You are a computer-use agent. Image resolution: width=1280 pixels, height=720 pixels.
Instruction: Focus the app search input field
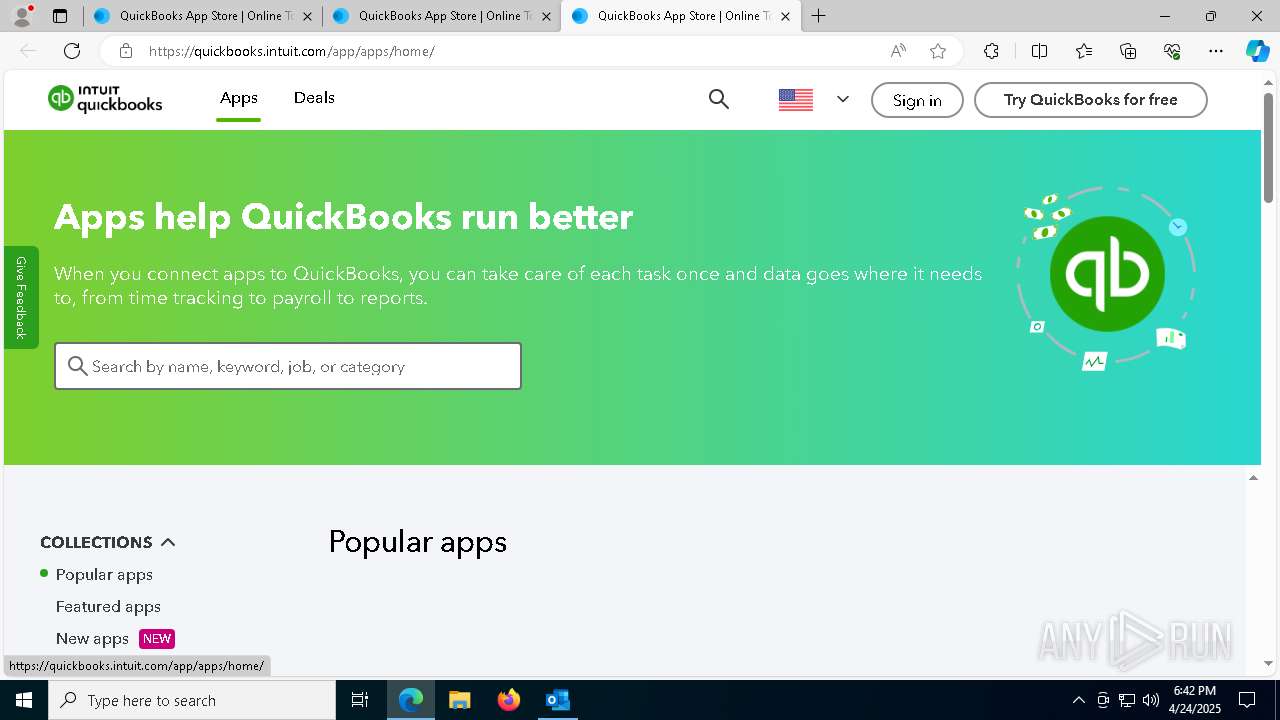[288, 366]
